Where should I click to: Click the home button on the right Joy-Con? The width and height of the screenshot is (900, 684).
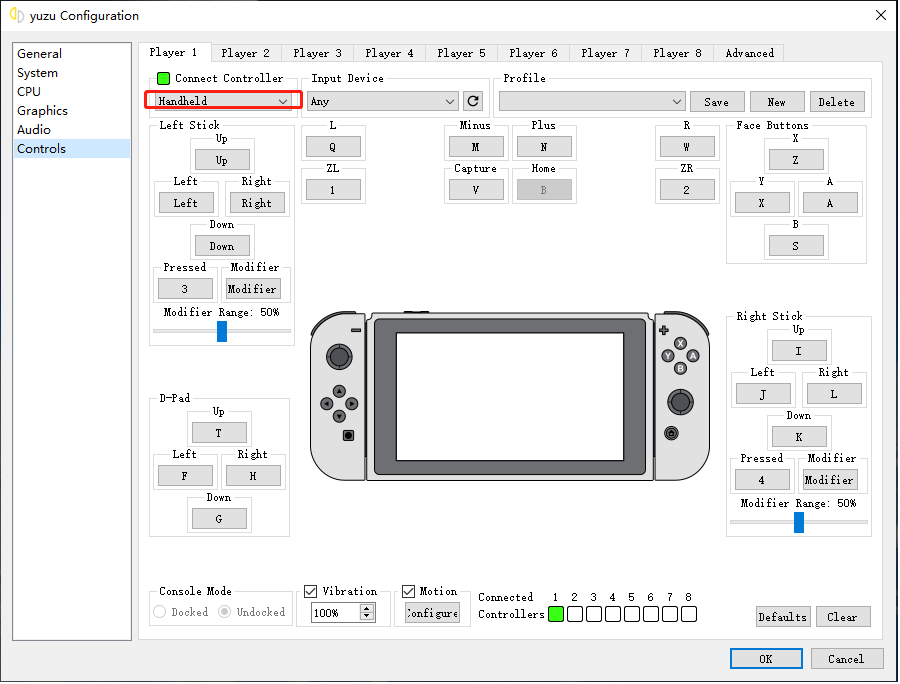pos(670,433)
